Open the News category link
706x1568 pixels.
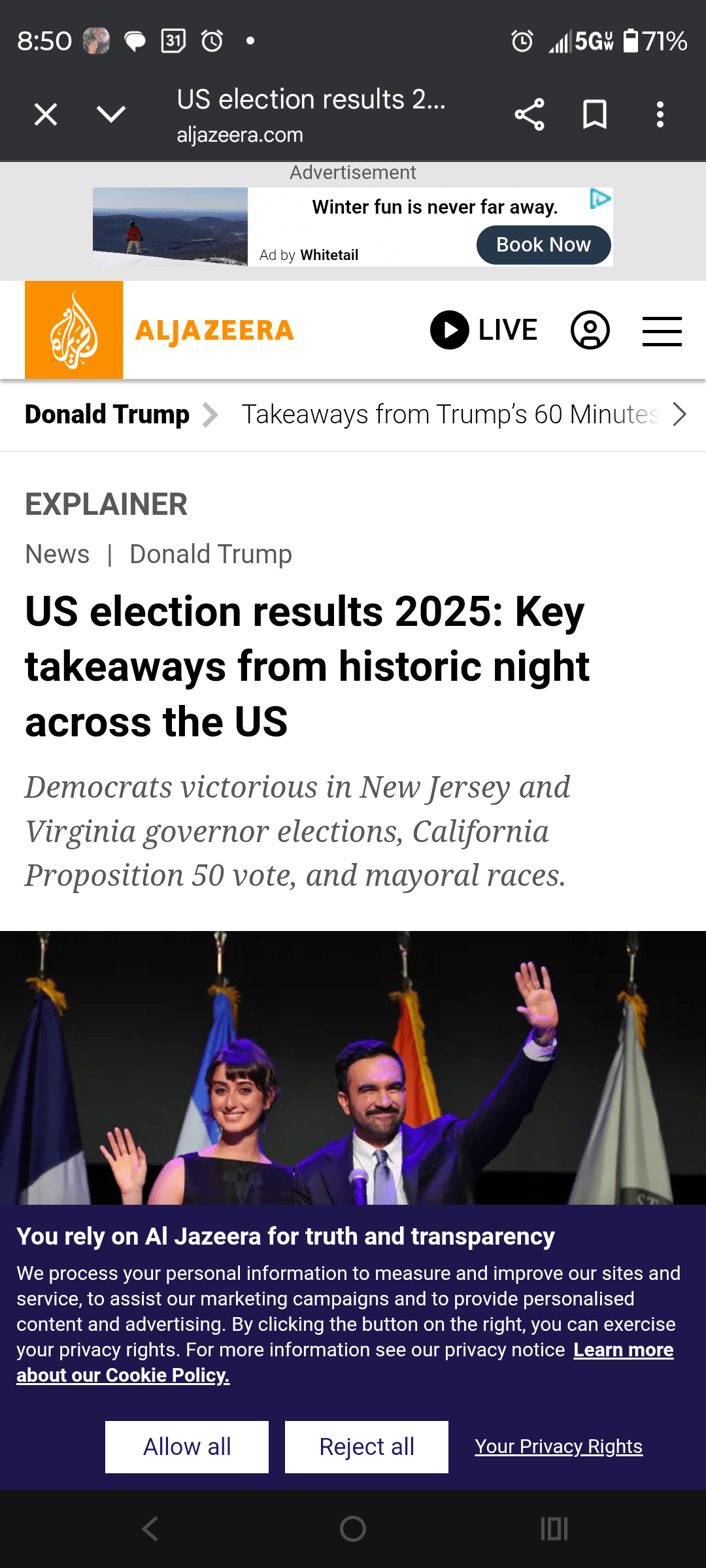pos(58,555)
